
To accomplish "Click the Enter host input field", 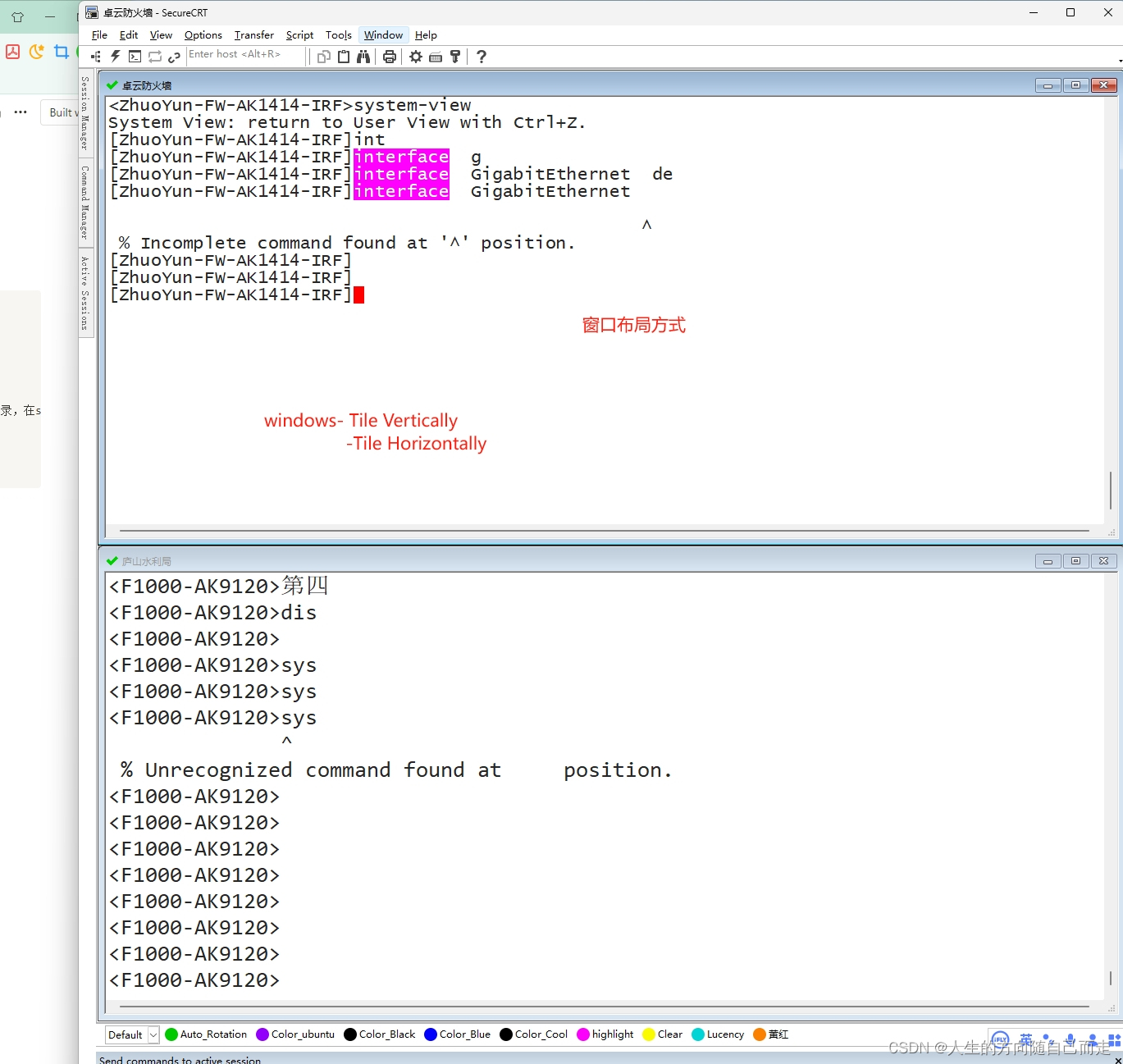I will click(x=246, y=55).
